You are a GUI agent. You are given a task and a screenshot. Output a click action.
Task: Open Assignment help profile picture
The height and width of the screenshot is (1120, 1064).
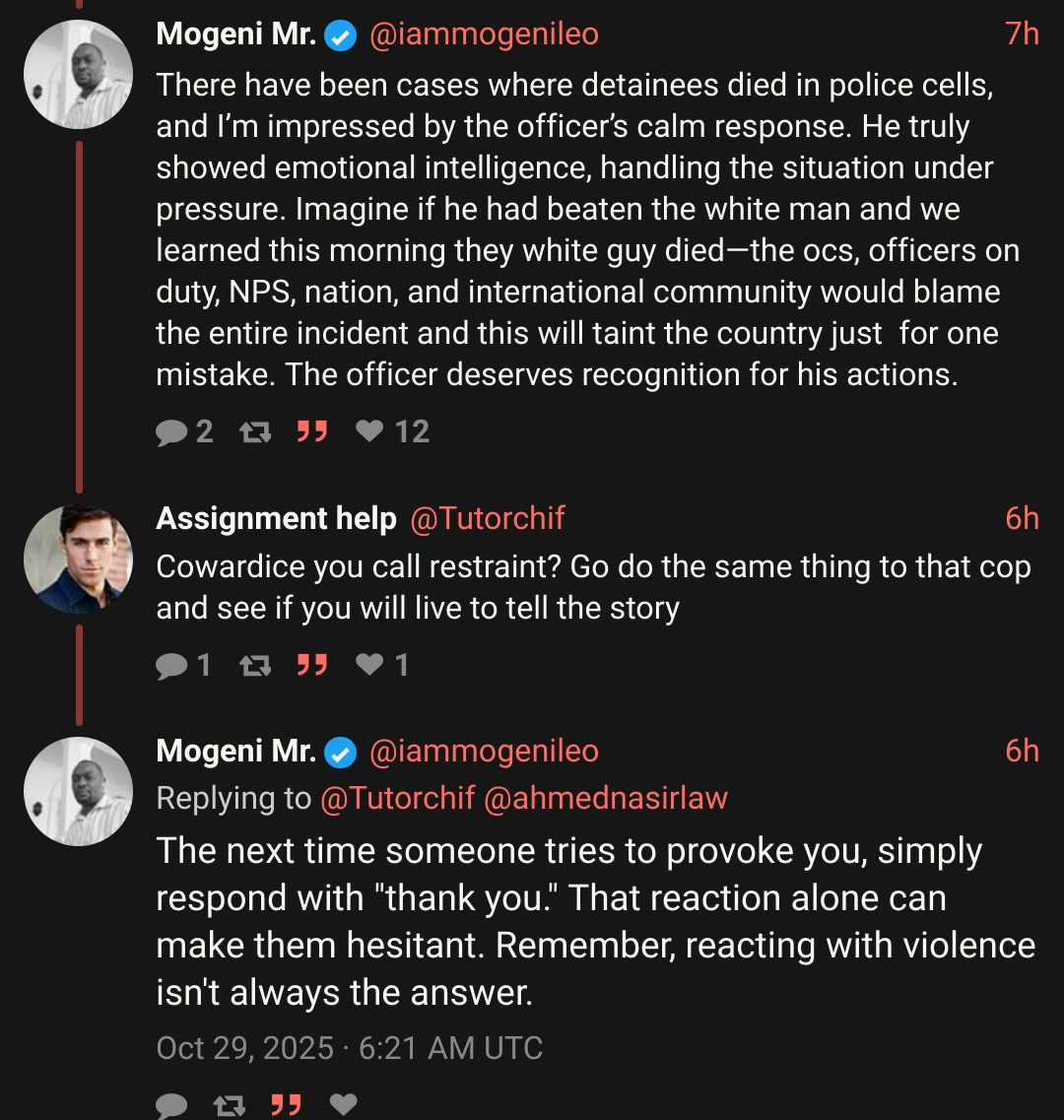pyautogui.click(x=78, y=559)
